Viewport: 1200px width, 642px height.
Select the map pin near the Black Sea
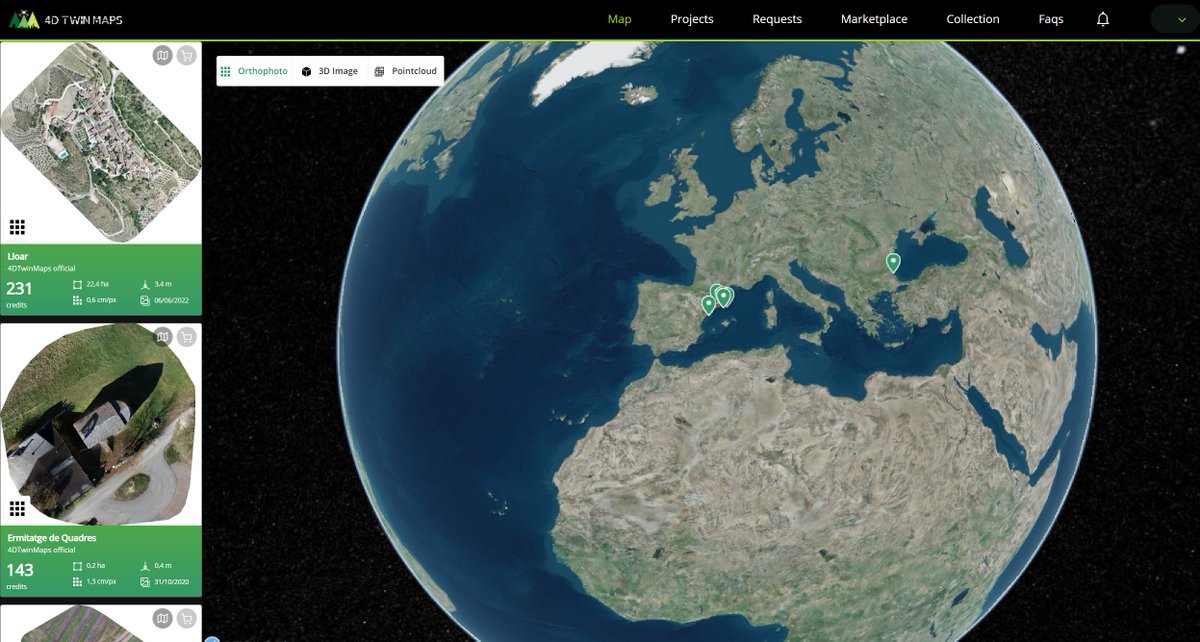893,263
